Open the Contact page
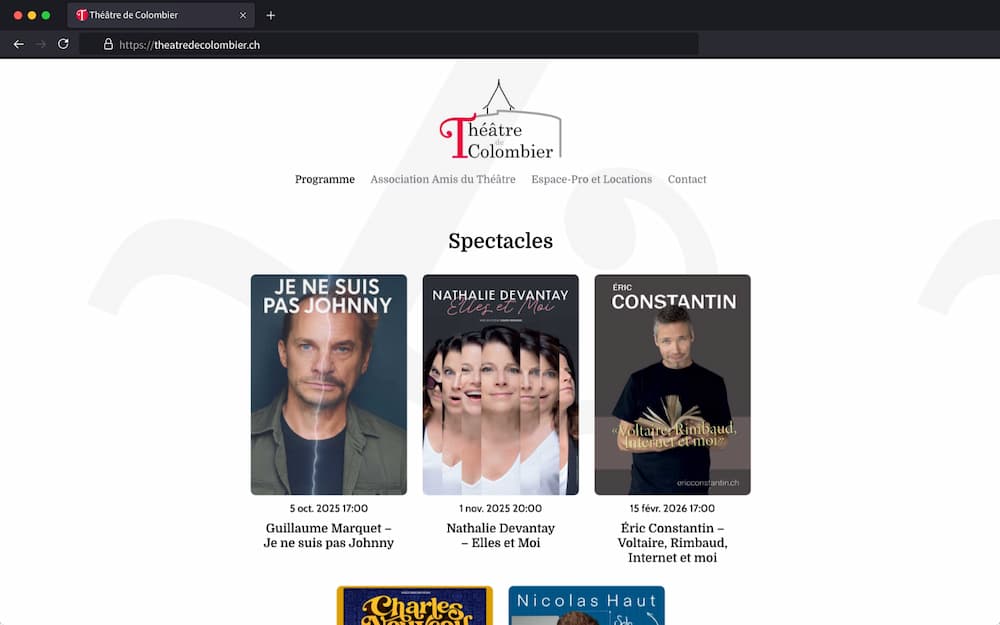Viewport: 1000px width, 625px height. [x=687, y=179]
